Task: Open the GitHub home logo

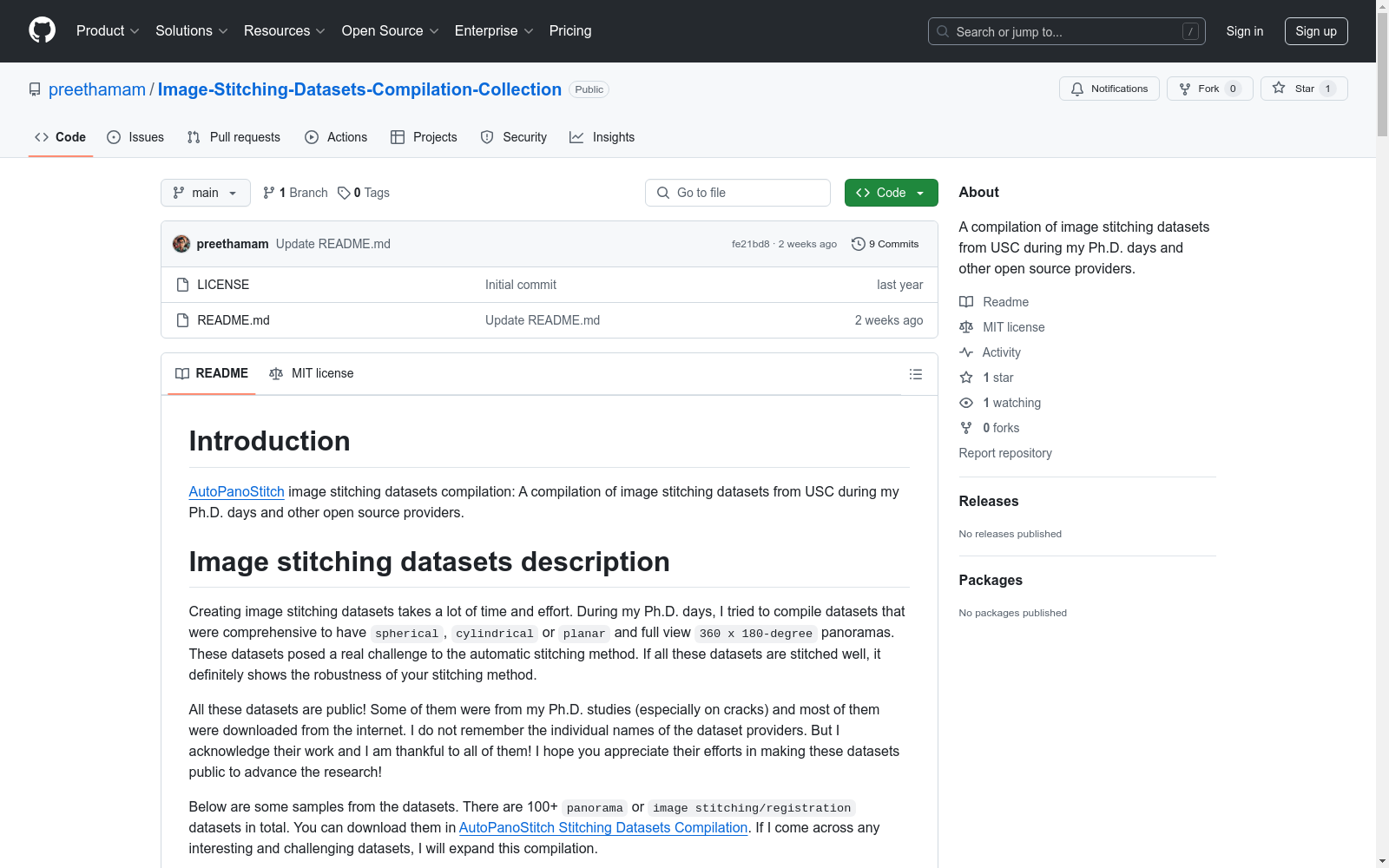Action: point(42,30)
